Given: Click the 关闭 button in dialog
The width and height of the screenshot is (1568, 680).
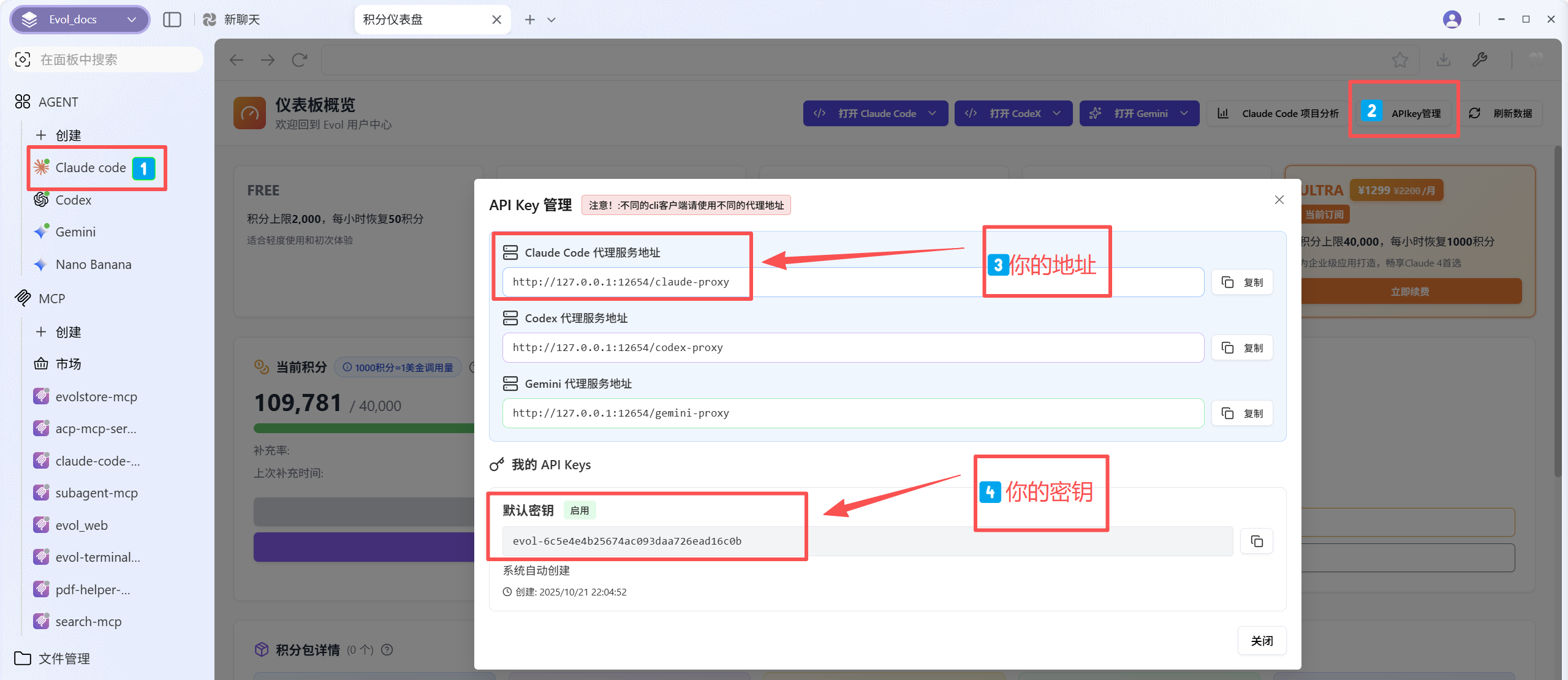Looking at the screenshot, I should click(1261, 641).
